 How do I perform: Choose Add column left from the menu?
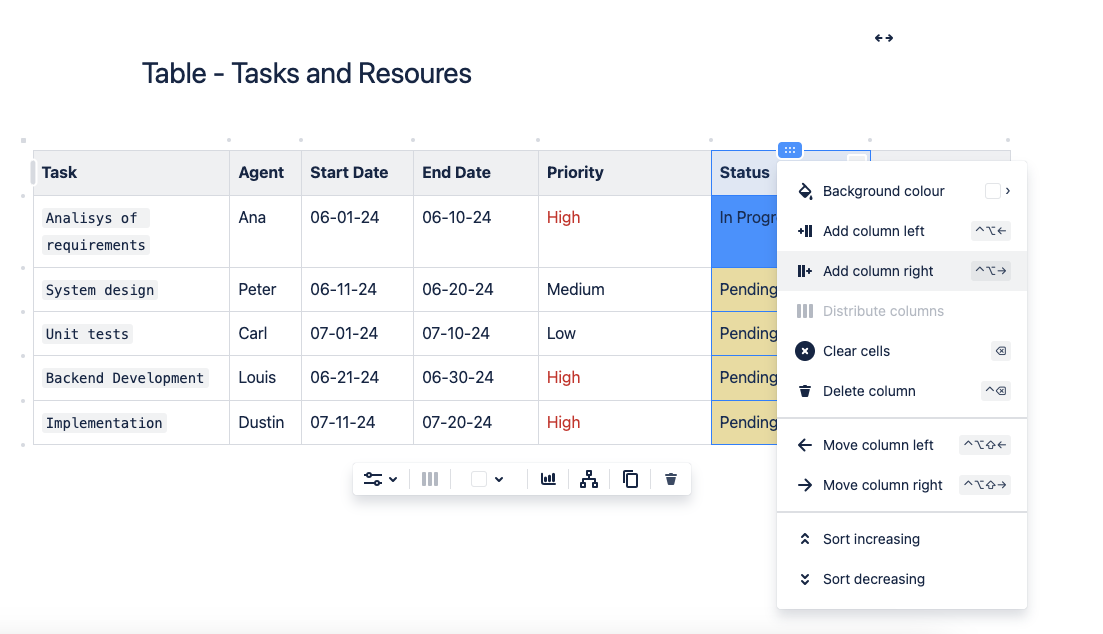(873, 231)
